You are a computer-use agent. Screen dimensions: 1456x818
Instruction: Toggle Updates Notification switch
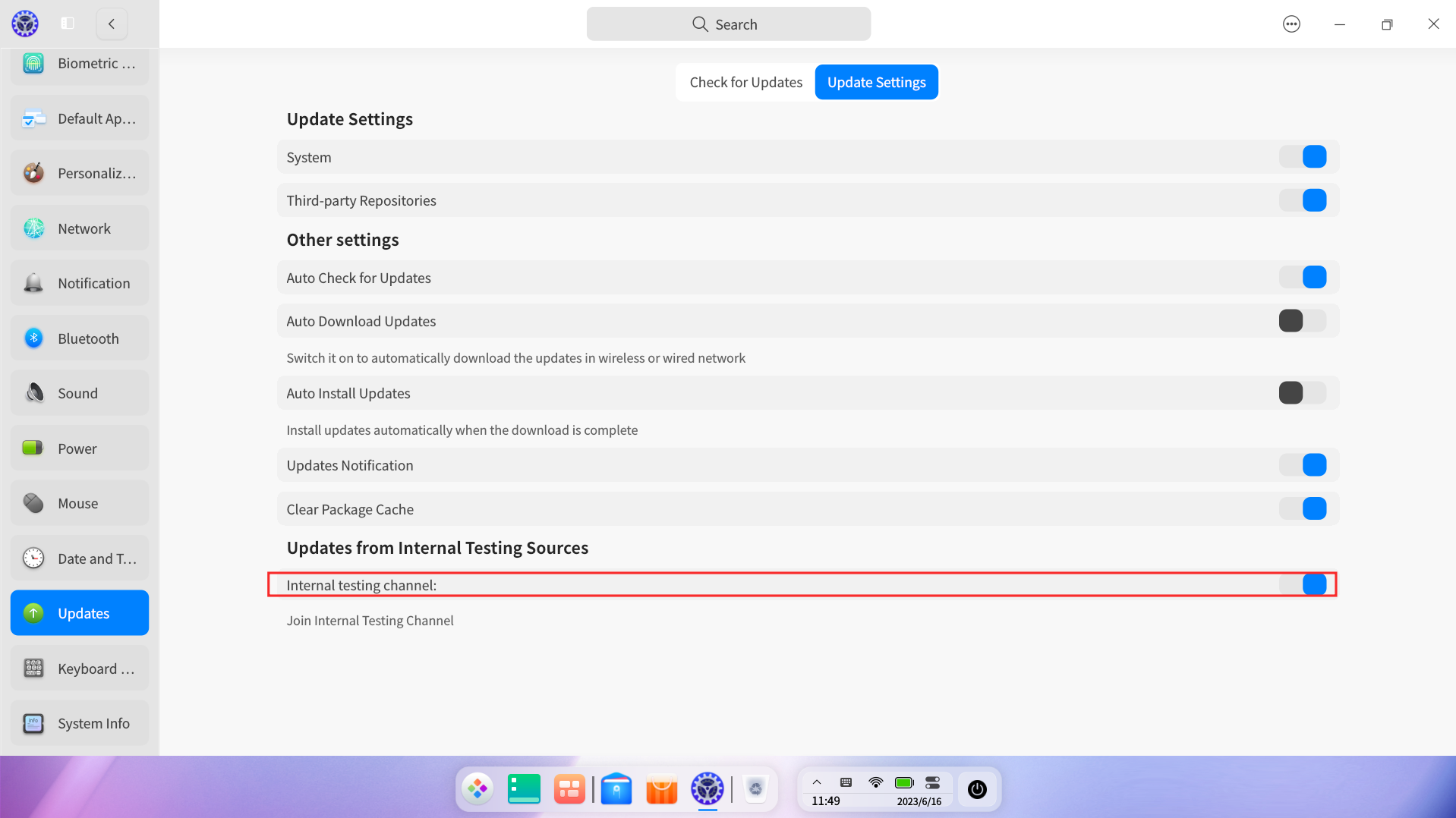[1303, 465]
